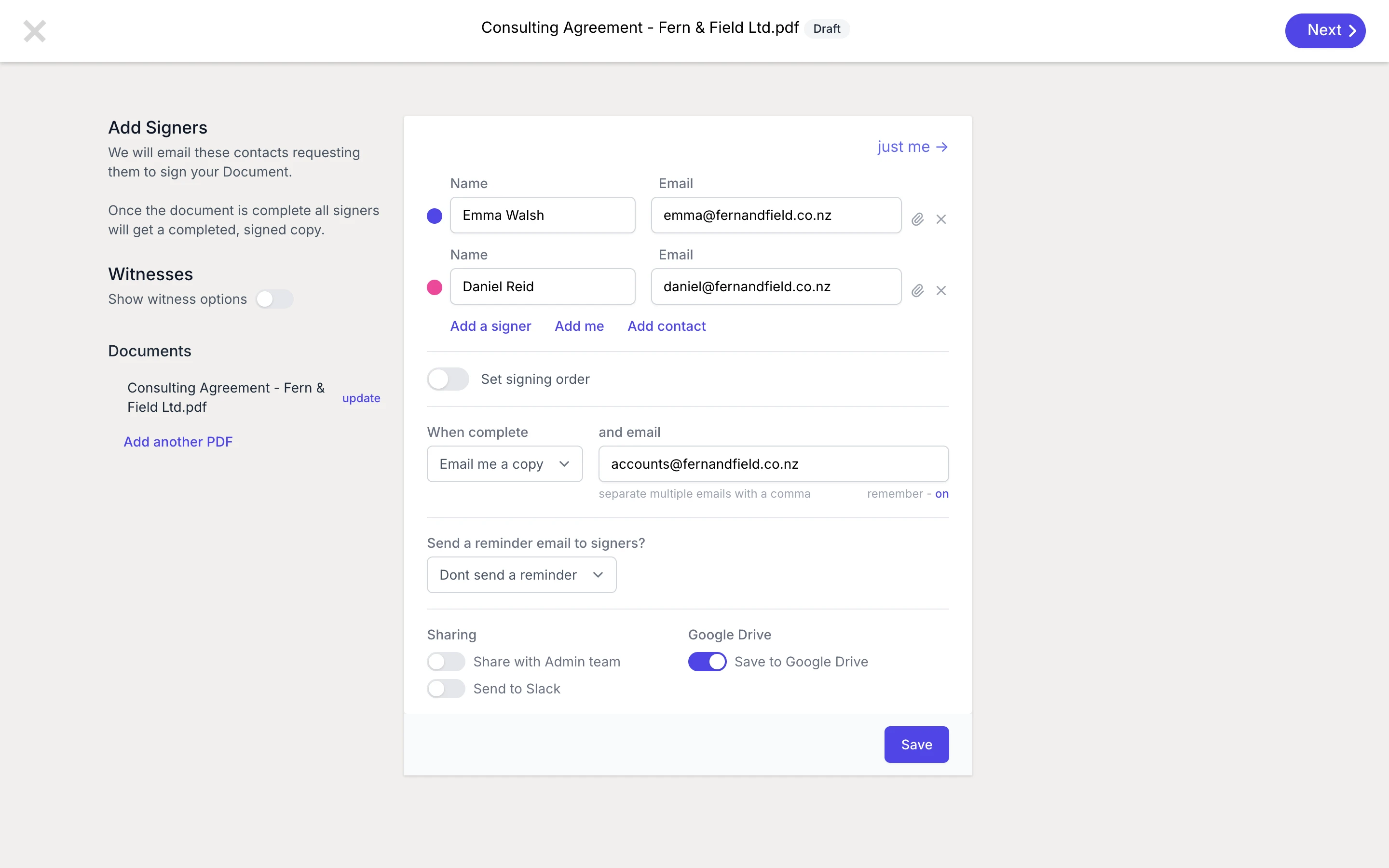Click the Next button
Screen dimensions: 1389x868
click(x=1325, y=30)
